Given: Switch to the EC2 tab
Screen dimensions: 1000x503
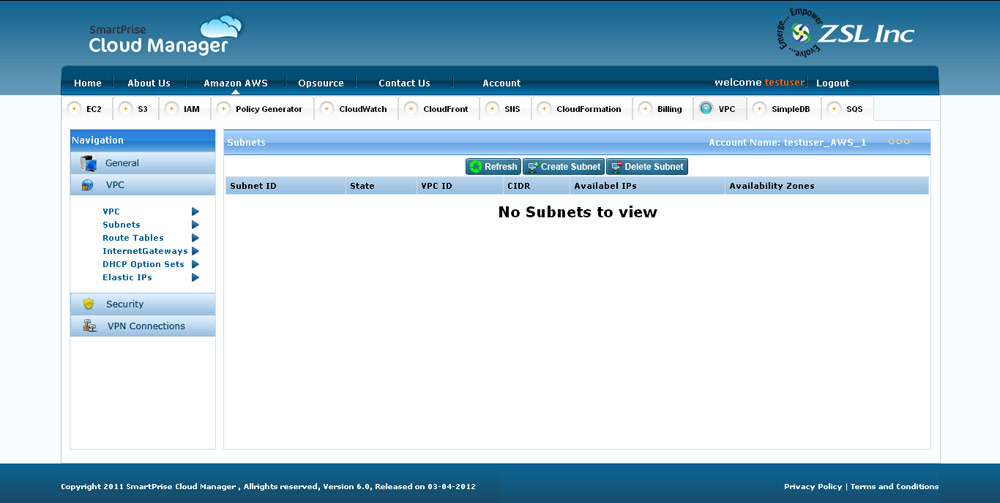Looking at the screenshot, I should (x=88, y=109).
